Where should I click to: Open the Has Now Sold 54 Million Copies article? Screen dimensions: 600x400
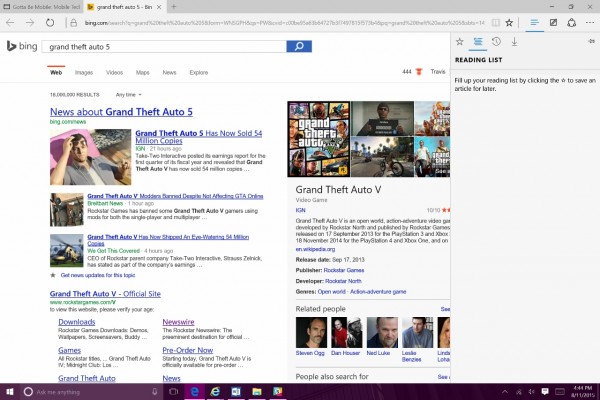click(x=199, y=137)
